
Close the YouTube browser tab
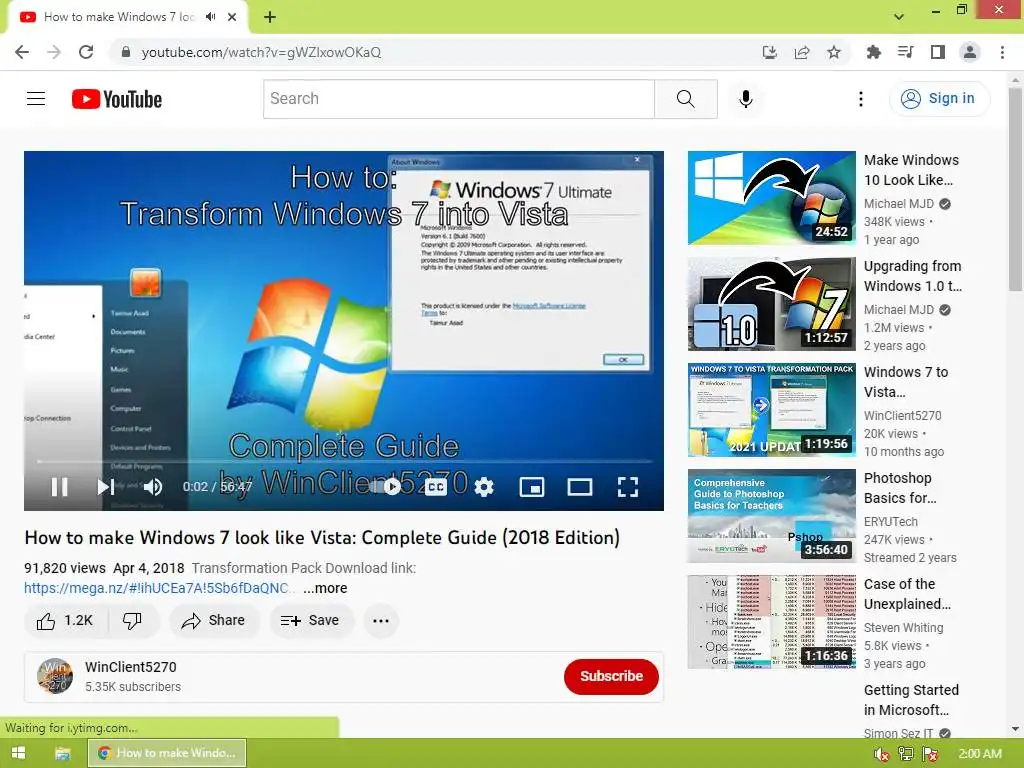pyautogui.click(x=232, y=17)
